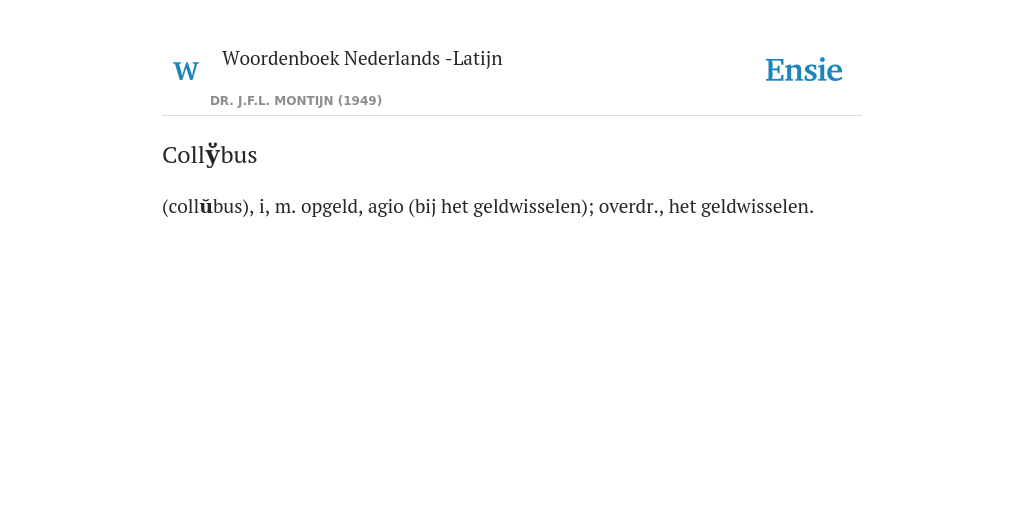
Task: Click the (1949) year in author line
Action: click(360, 101)
